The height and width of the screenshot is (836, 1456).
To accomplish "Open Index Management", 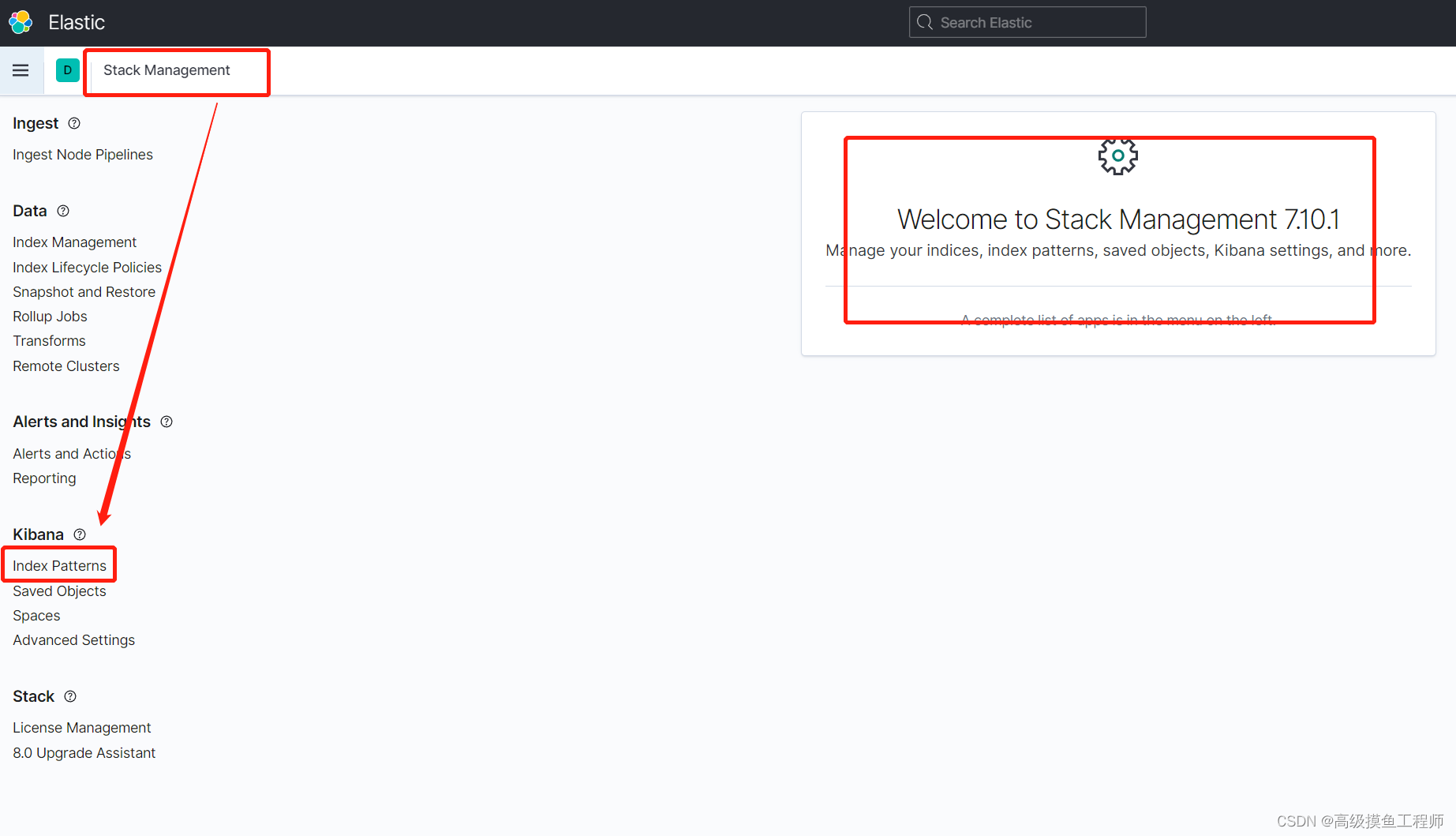I will [x=74, y=242].
